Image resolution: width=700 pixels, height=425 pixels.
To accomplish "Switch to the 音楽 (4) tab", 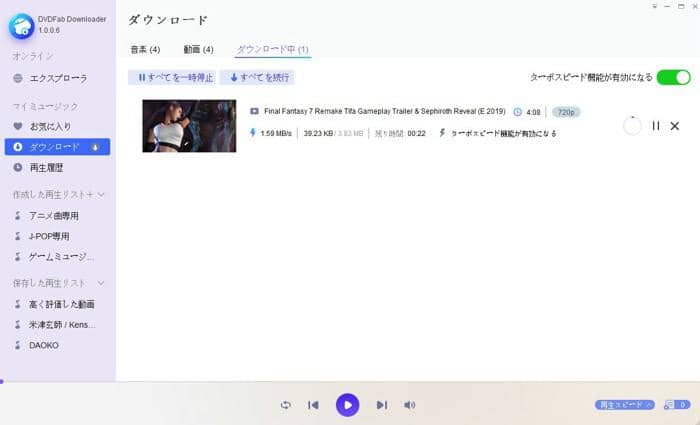I will pos(145,49).
